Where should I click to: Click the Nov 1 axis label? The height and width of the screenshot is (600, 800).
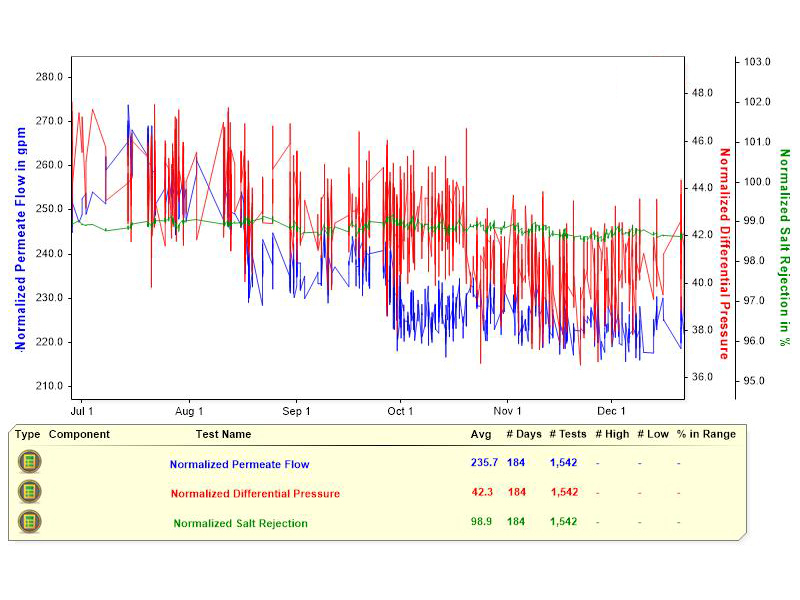pos(508,411)
